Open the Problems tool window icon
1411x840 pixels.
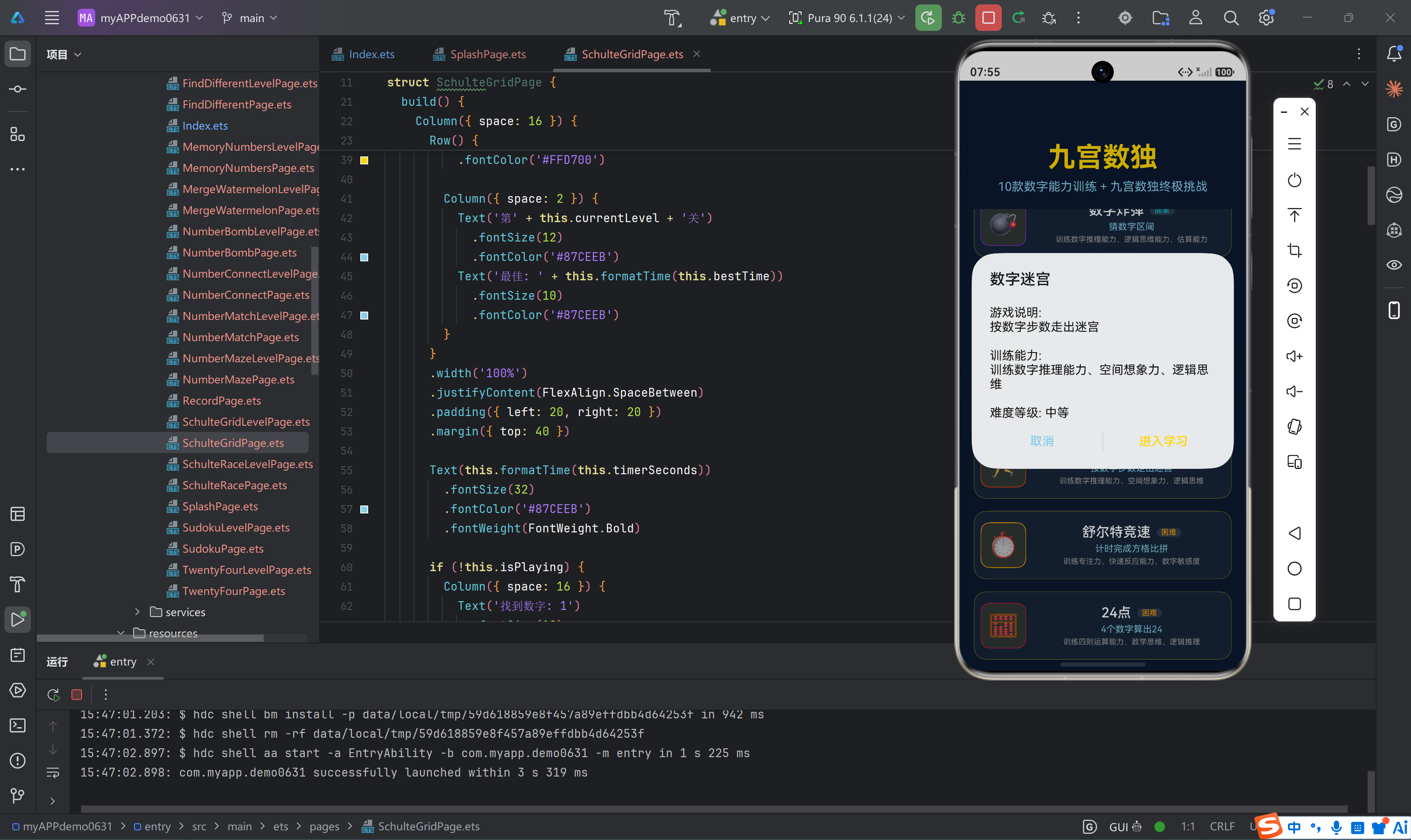coord(18,761)
